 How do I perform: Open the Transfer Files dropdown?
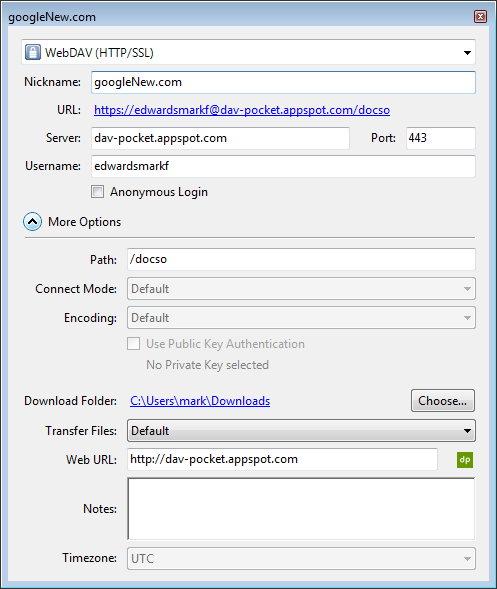point(301,430)
